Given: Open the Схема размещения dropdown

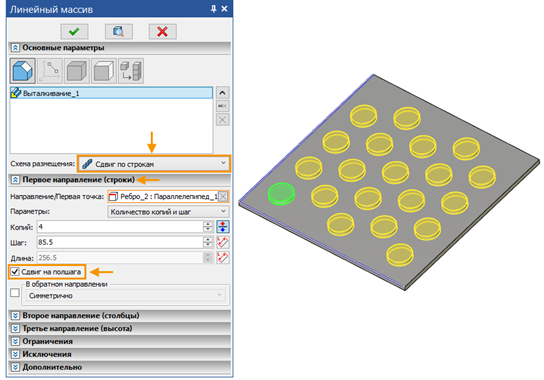Looking at the screenshot, I should tap(154, 163).
